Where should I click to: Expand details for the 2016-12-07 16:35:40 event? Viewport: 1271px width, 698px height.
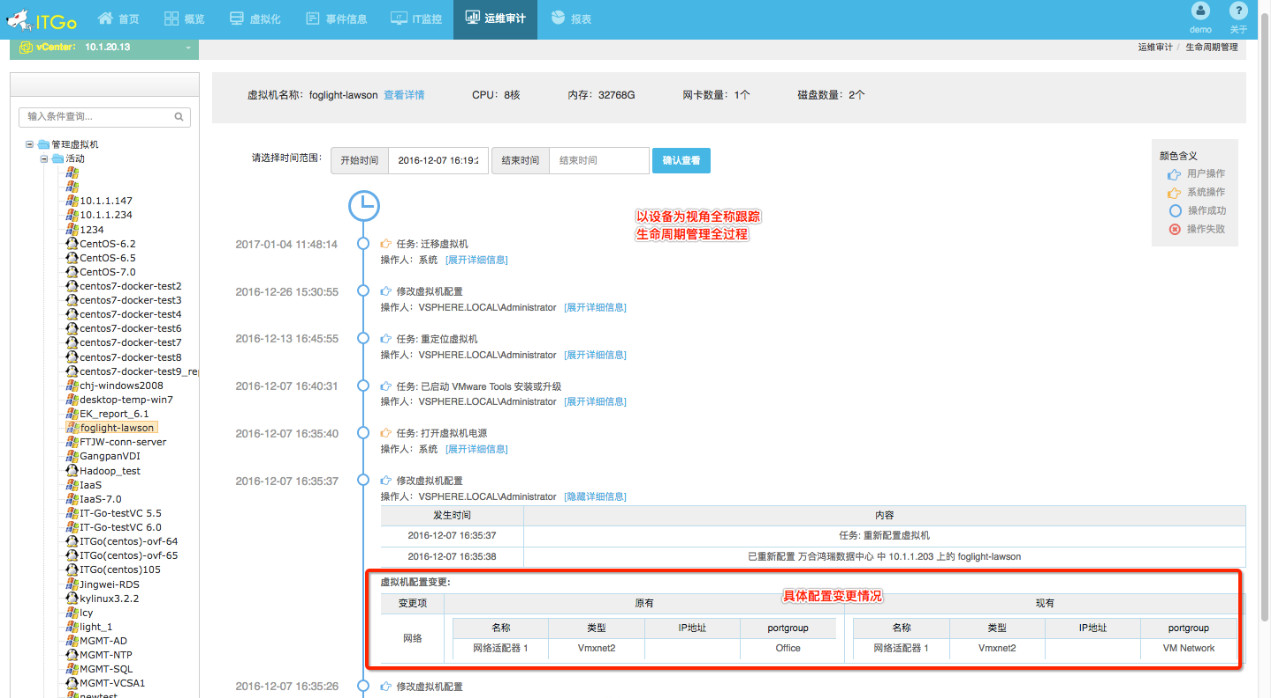pos(477,449)
